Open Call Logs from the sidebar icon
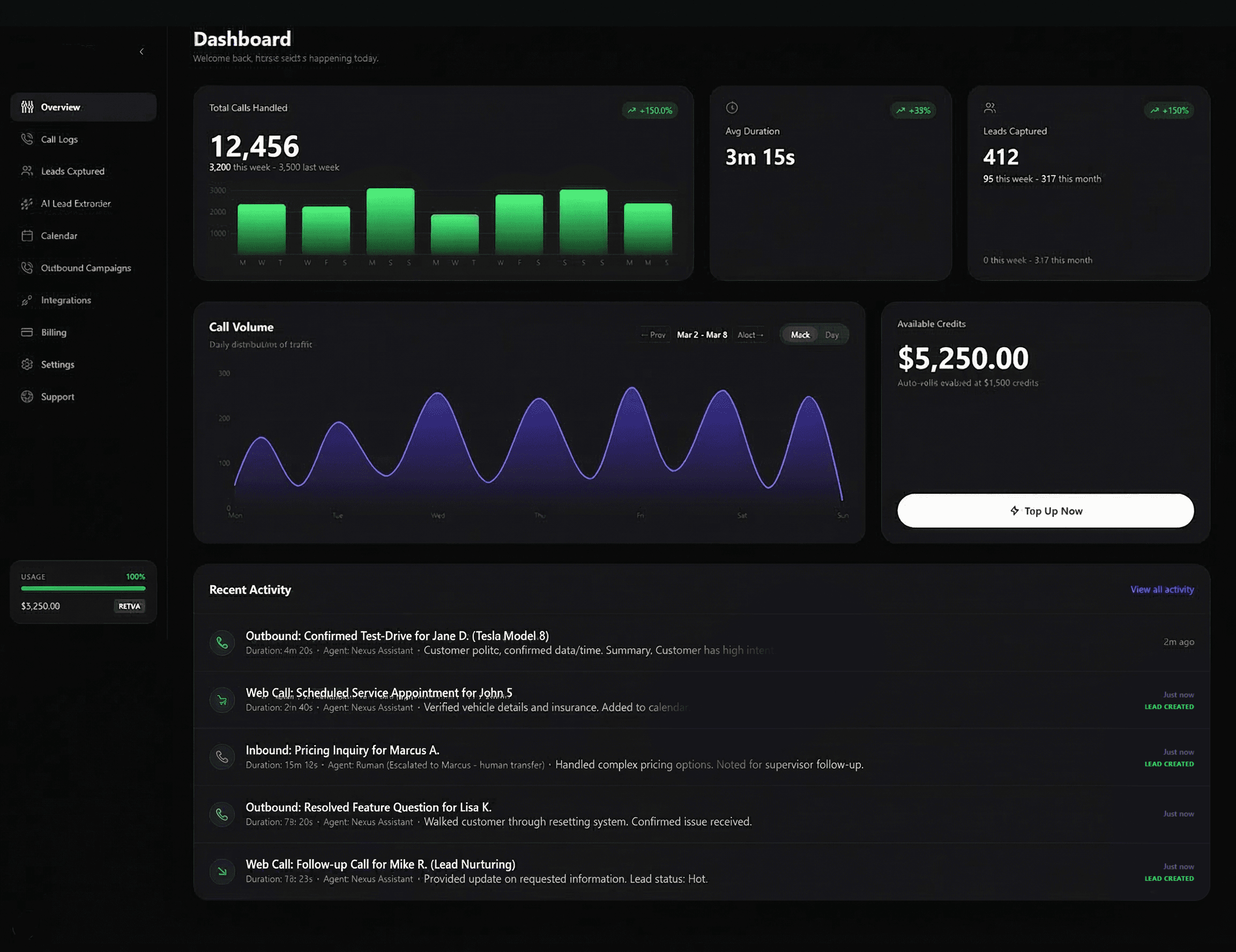Viewport: 1236px width, 952px height. point(27,139)
